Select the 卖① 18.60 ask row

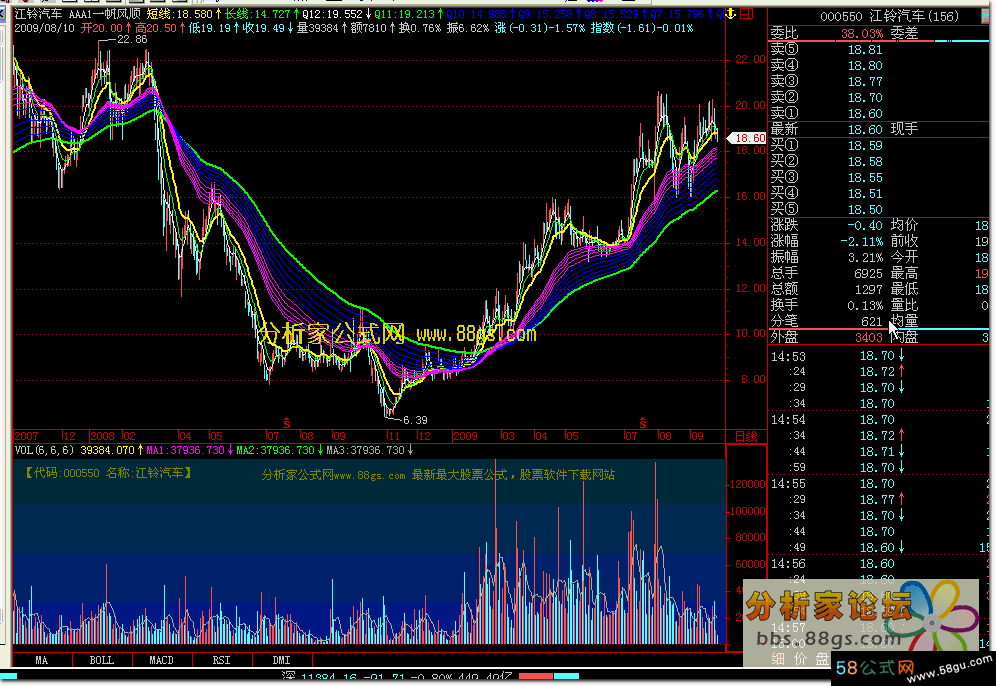coord(879,113)
